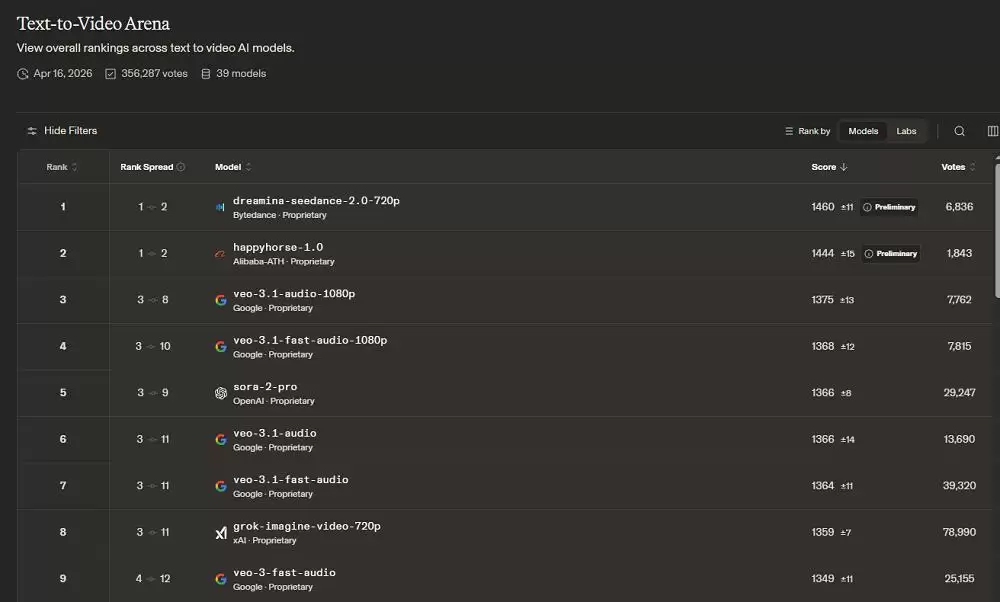Viewport: 1000px width, 602px height.
Task: Switch ranking to Models
Action: click(x=863, y=131)
